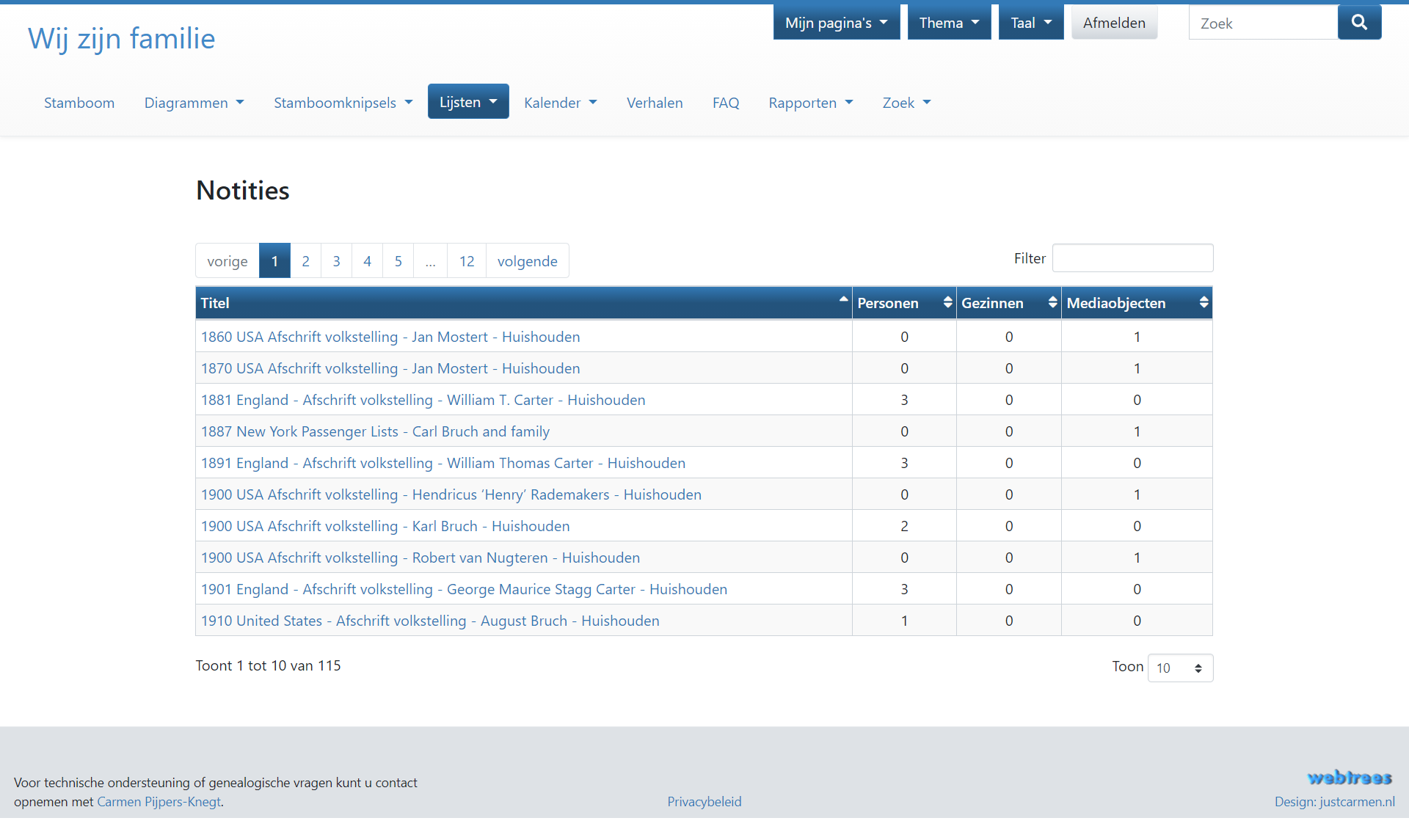The width and height of the screenshot is (1409, 840).
Task: Expand the Diagrammen menu
Action: (194, 103)
